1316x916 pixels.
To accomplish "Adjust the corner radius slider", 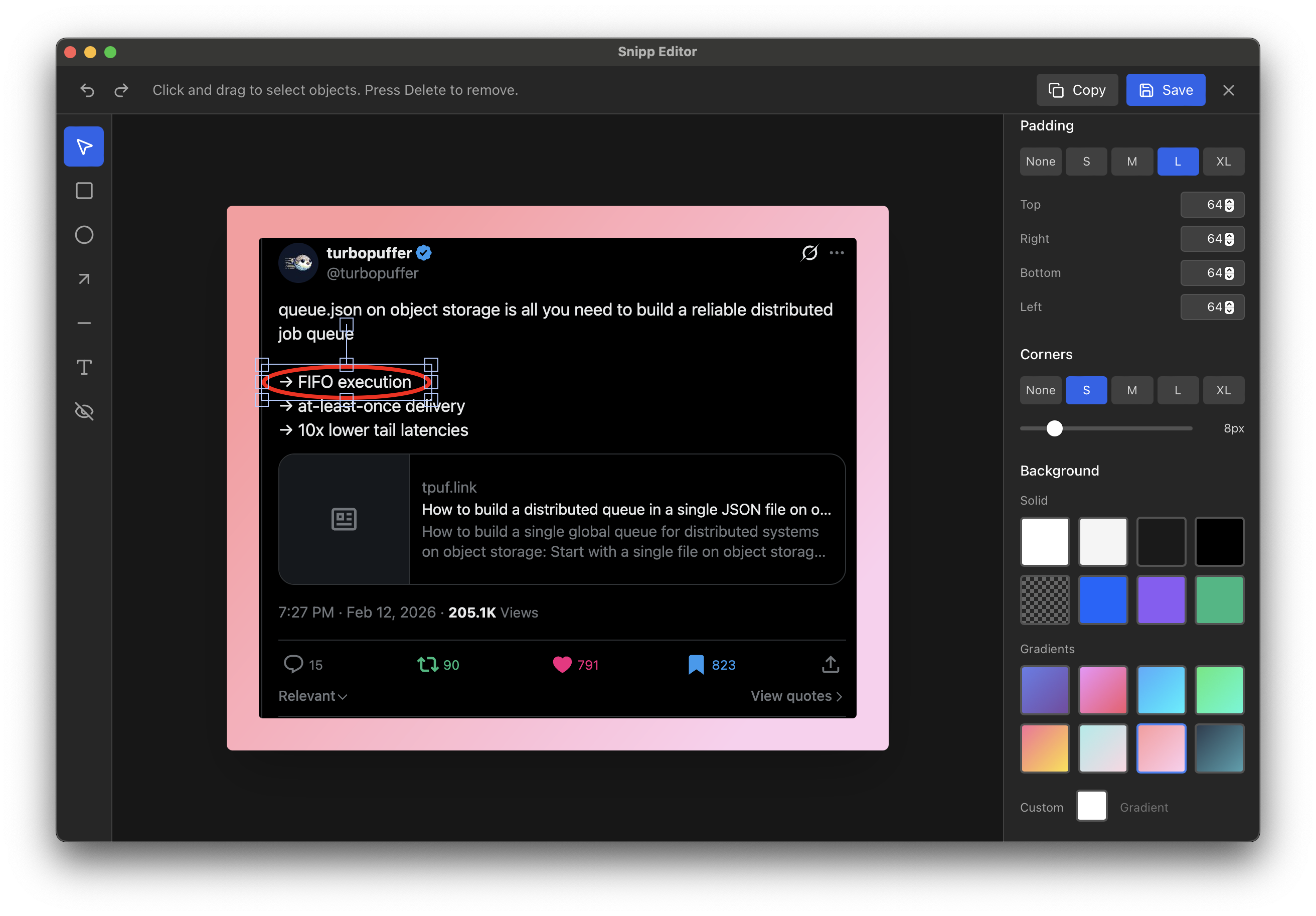I will 1054,428.
